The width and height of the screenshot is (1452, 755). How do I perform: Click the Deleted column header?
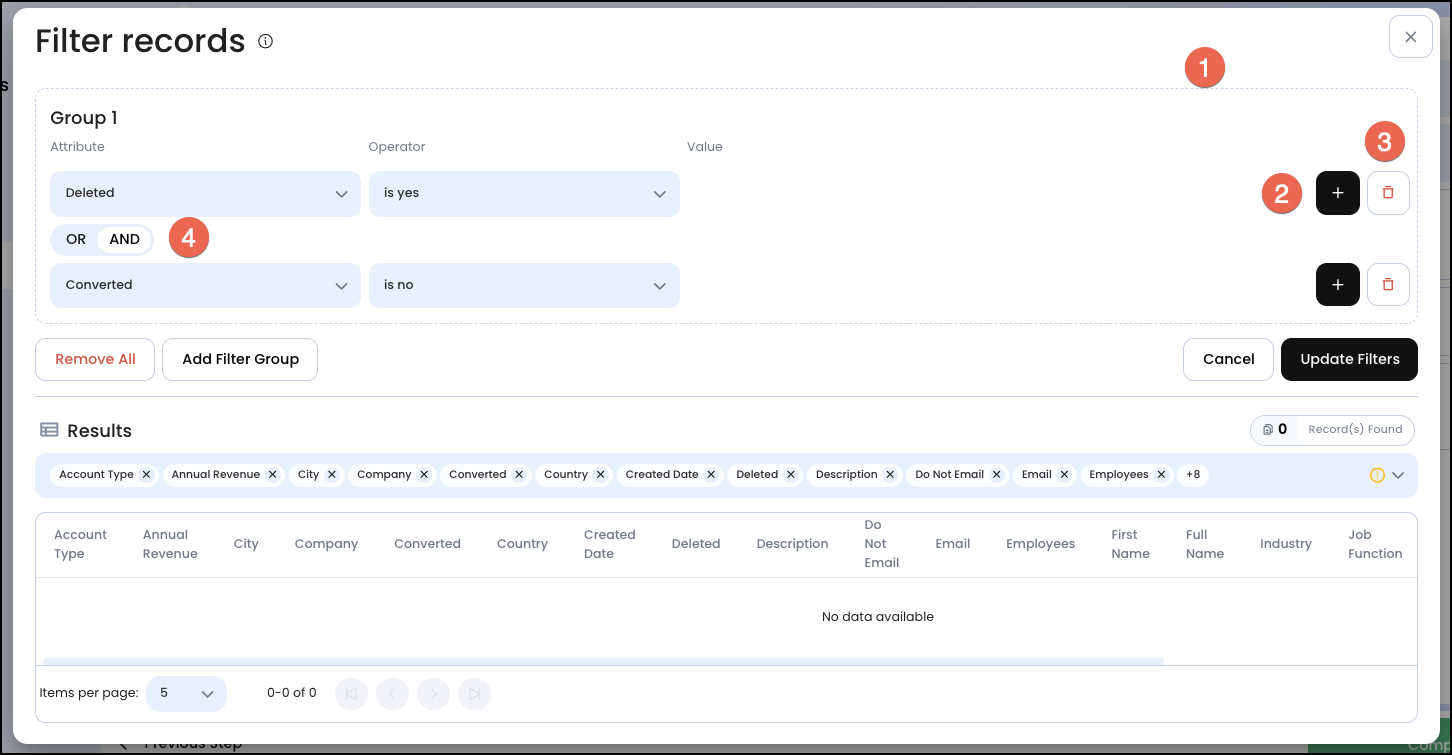pyautogui.click(x=696, y=544)
